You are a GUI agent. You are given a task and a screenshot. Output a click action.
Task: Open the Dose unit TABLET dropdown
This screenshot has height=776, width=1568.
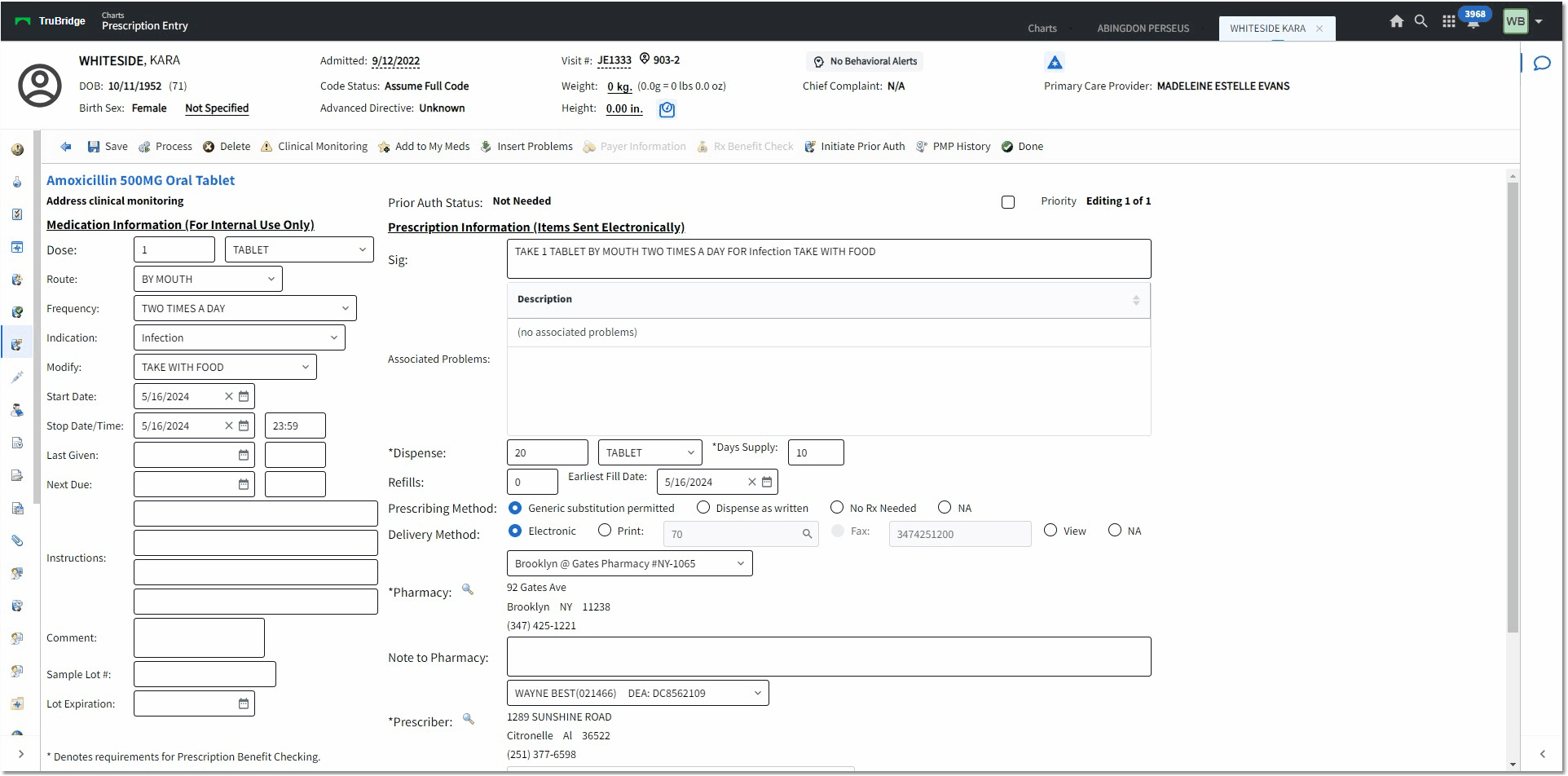point(299,249)
